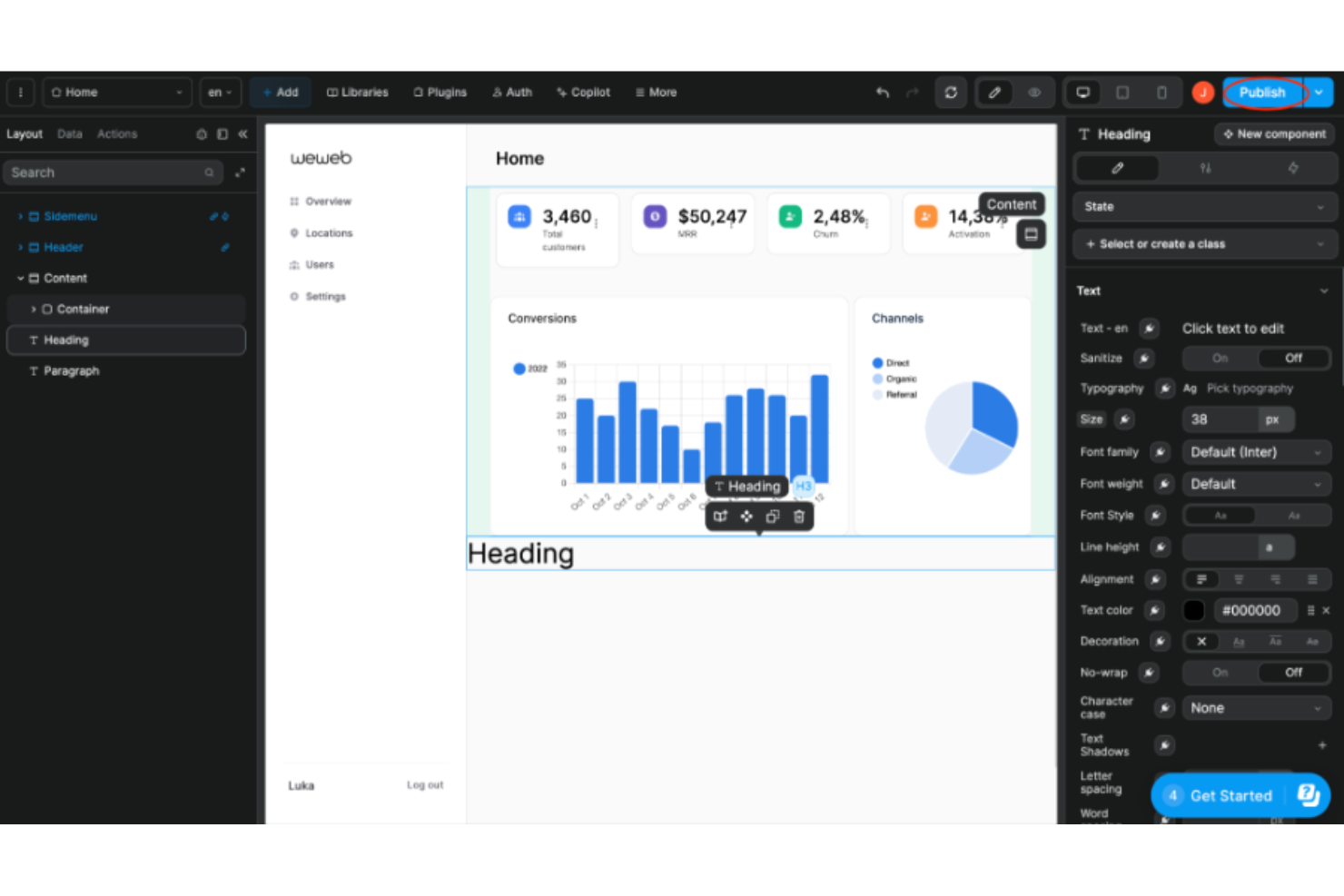Expand the State dropdown
This screenshot has height=896, width=1344.
point(1204,206)
